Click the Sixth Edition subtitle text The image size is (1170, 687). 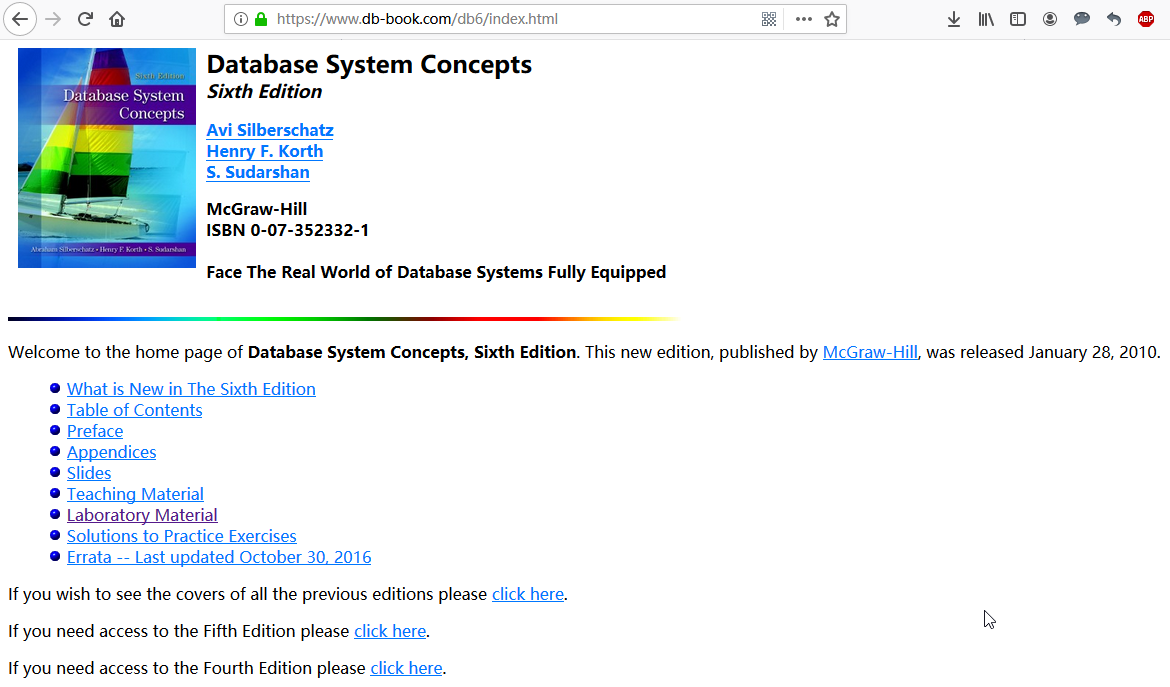coord(264,92)
